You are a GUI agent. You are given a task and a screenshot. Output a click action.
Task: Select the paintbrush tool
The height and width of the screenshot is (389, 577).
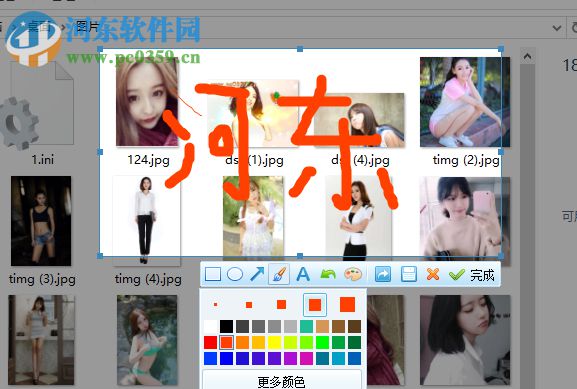coord(279,275)
